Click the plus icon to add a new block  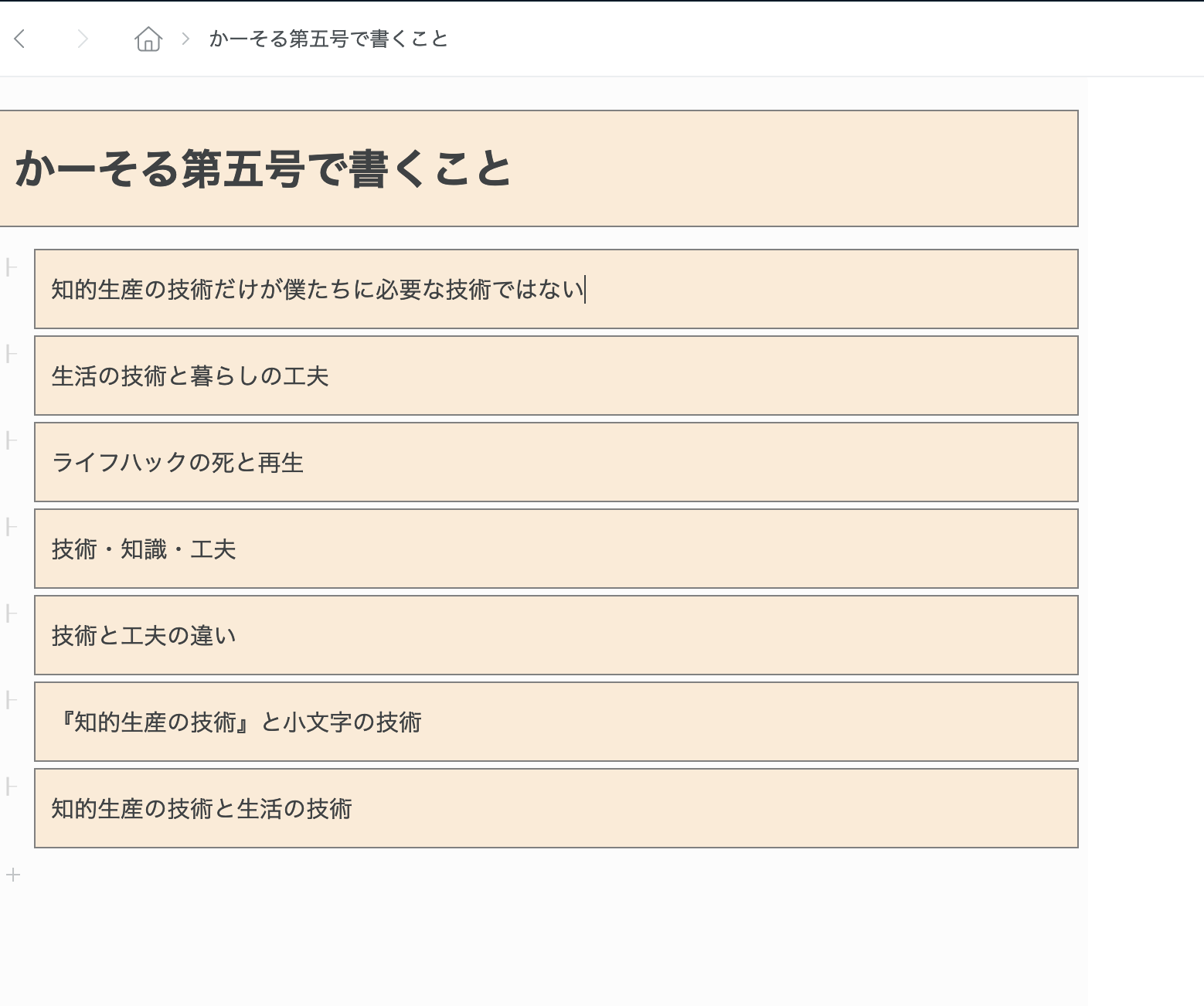[12, 875]
